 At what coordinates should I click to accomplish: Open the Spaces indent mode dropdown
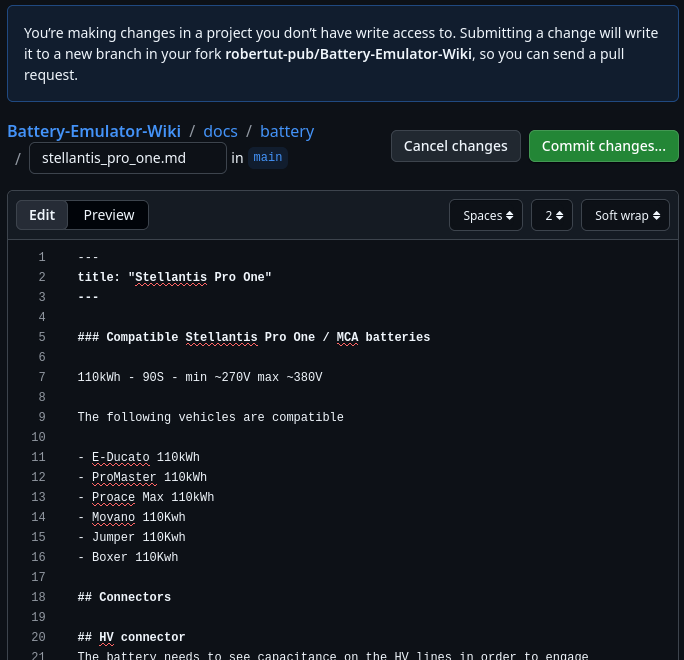click(486, 215)
